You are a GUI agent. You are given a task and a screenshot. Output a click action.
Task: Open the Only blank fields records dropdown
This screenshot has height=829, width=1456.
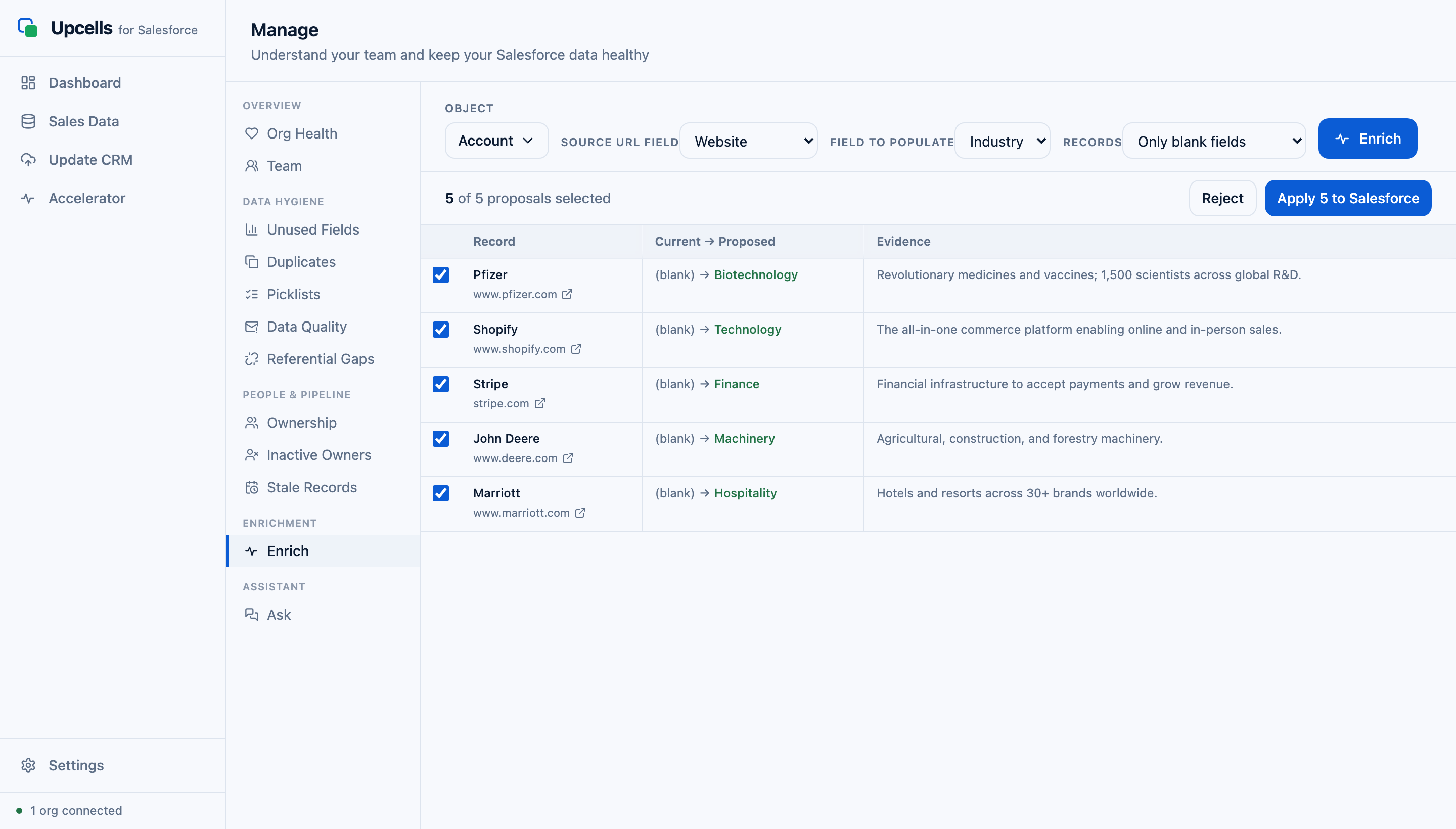click(1214, 141)
